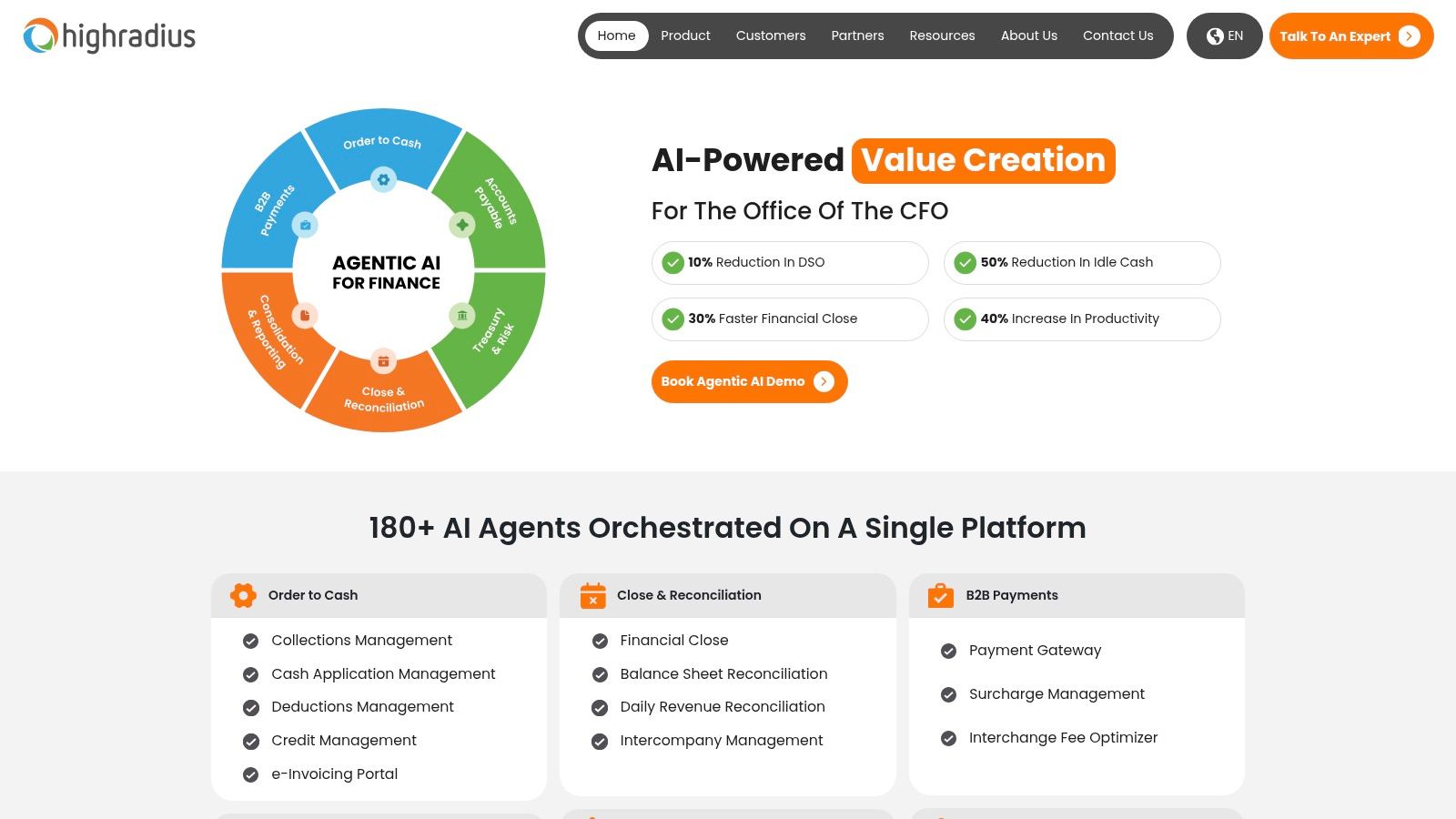Viewport: 1456px width, 819px height.
Task: Click the green check beside 30% Faster Financial Close
Action: pyautogui.click(x=672, y=319)
